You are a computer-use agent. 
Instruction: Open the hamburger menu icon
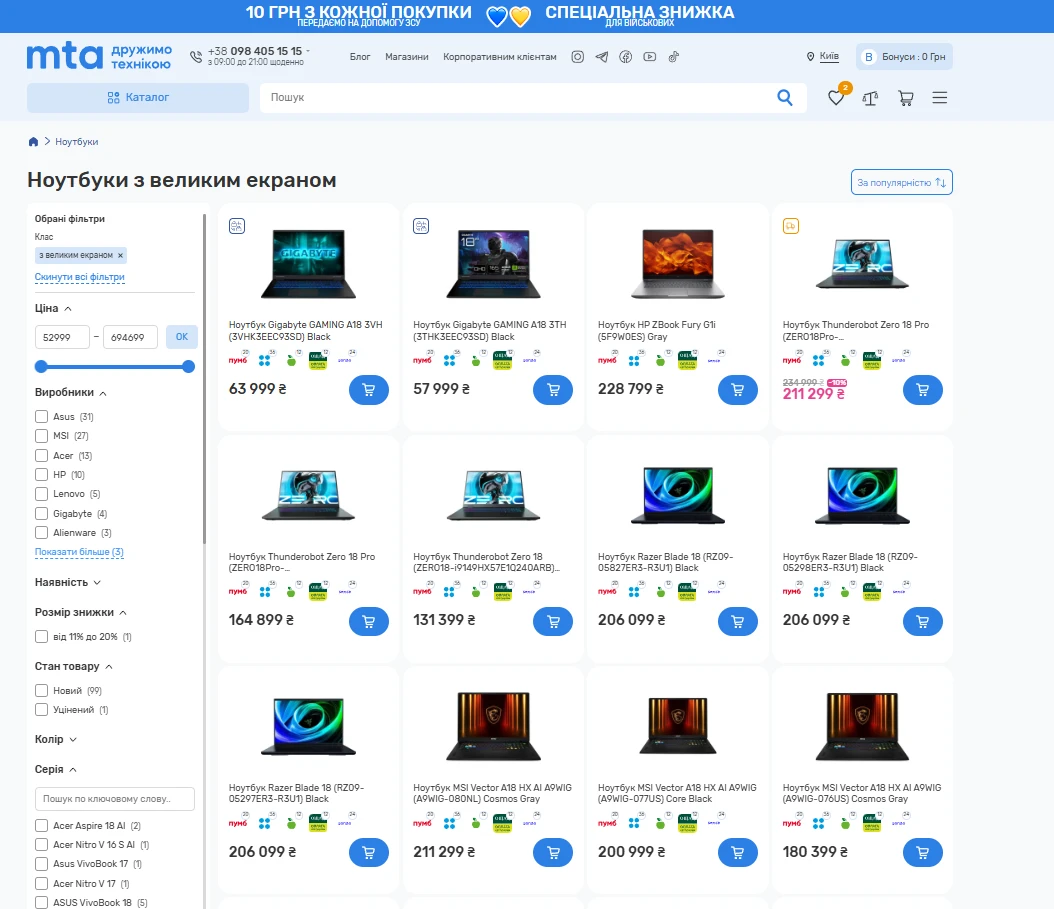[940, 98]
